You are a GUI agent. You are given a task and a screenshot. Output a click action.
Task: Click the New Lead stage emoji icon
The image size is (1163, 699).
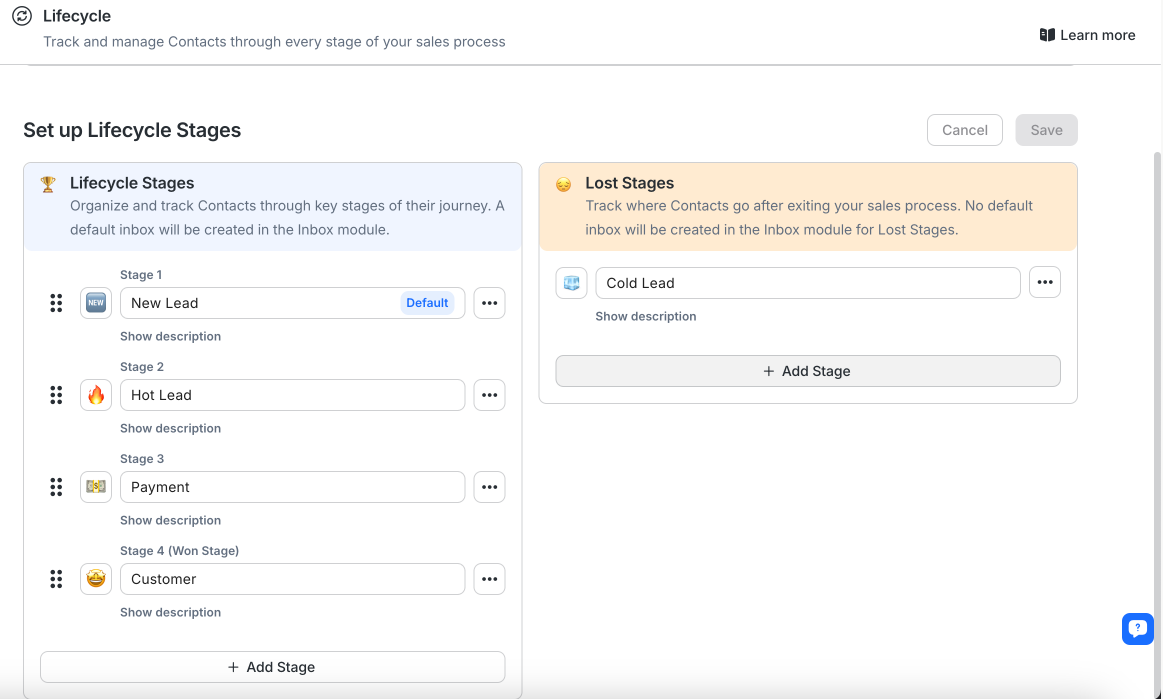[x=96, y=303]
